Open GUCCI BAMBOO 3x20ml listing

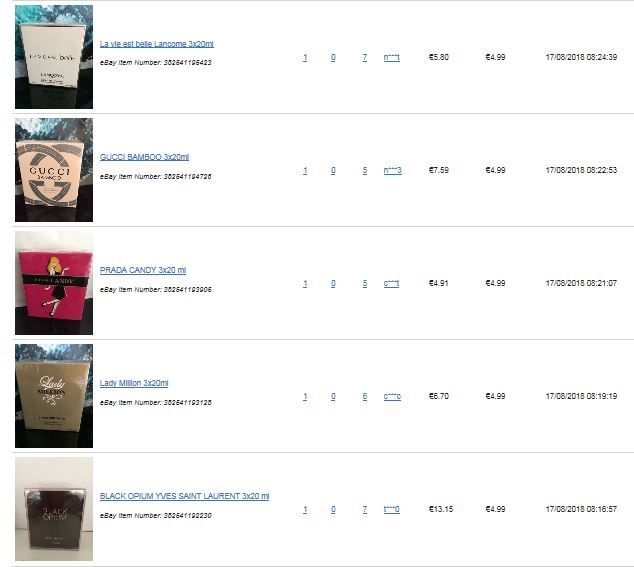[x=144, y=157]
